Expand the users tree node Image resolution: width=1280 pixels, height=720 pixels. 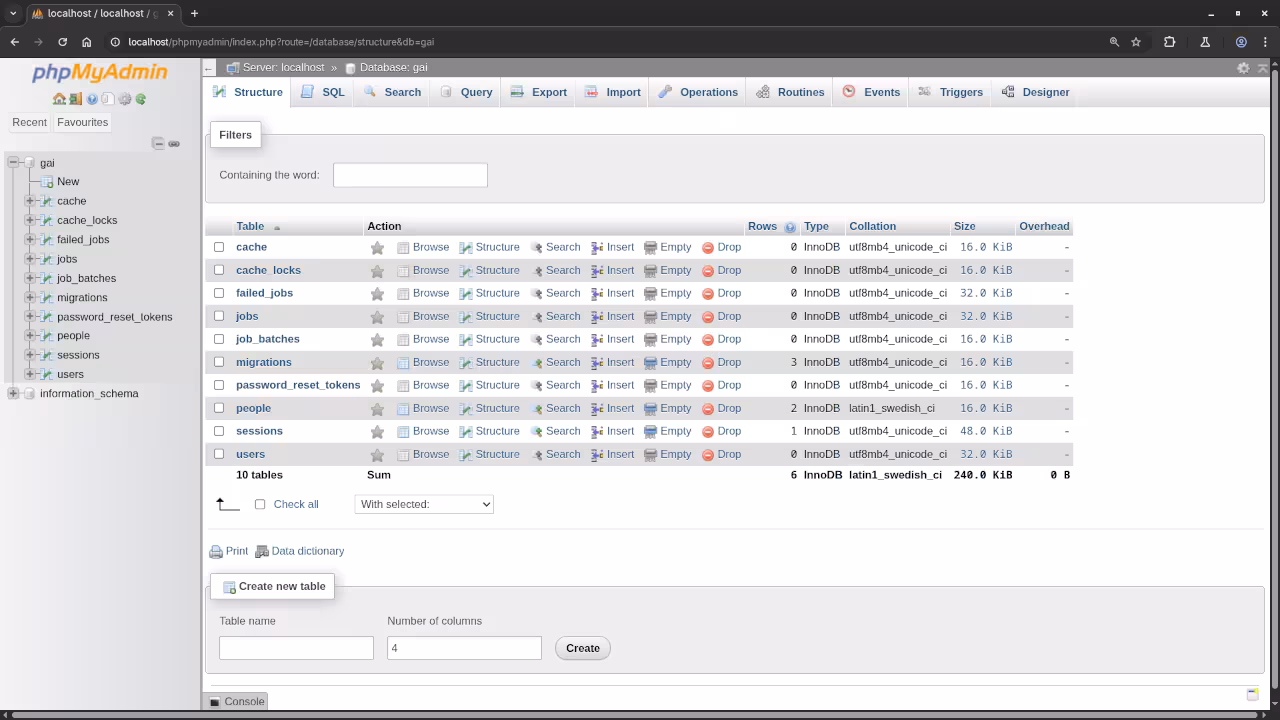[30, 374]
